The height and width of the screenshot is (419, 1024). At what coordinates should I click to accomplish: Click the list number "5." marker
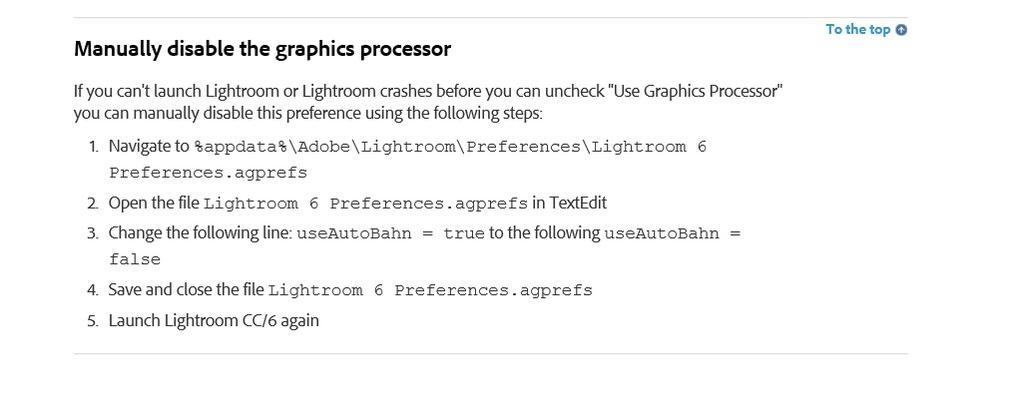(x=93, y=321)
